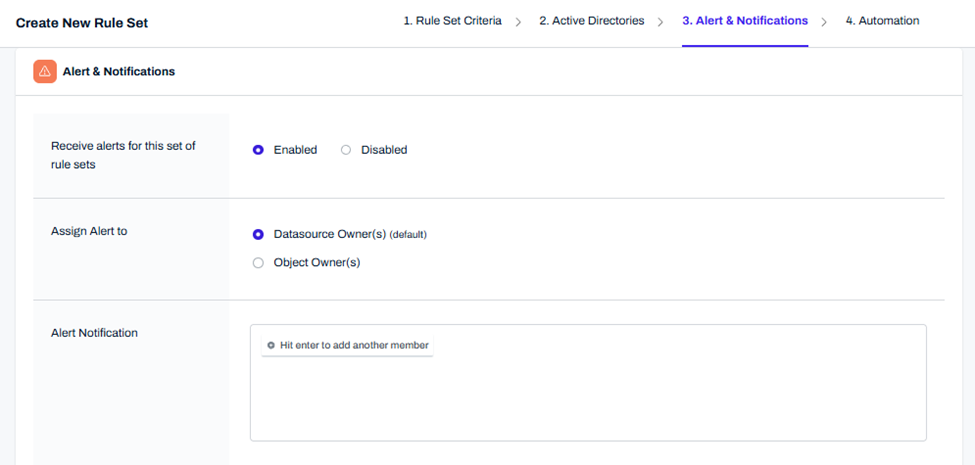Screen dimensions: 975x465
Task: Click the chevron after Rule Set Criteria
Action: coord(518,22)
